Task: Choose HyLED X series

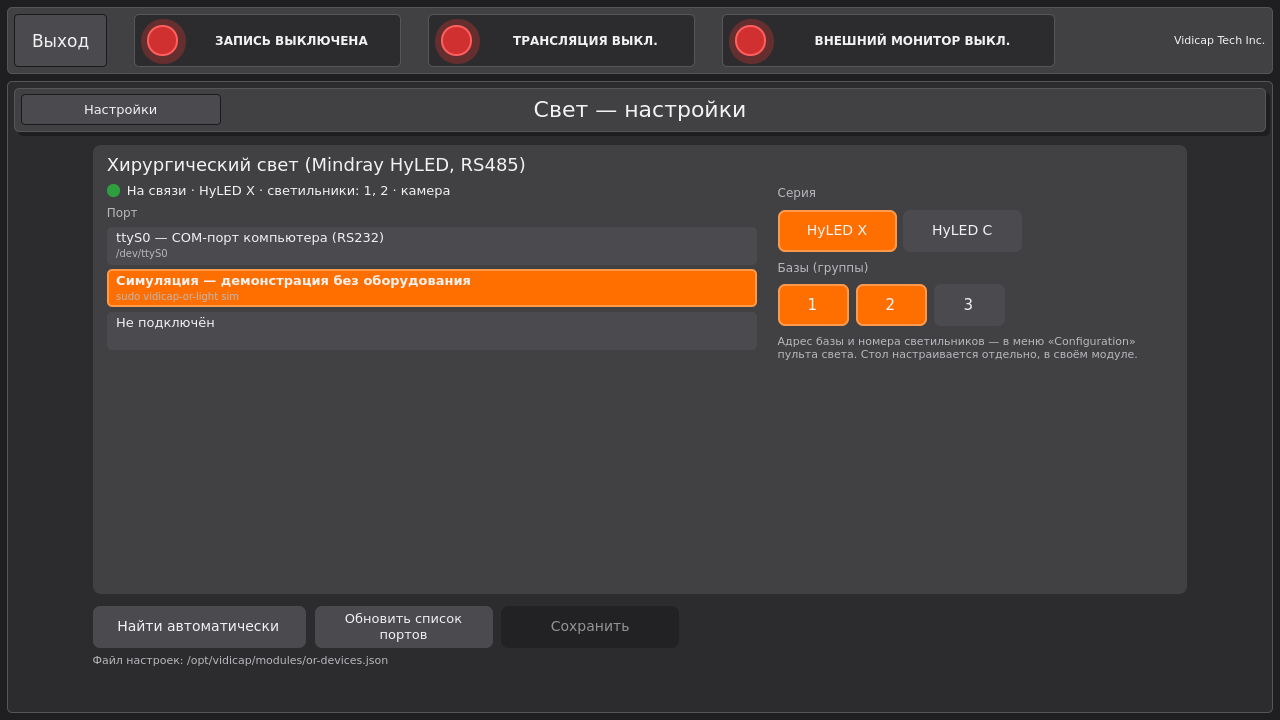Action: [x=837, y=231]
